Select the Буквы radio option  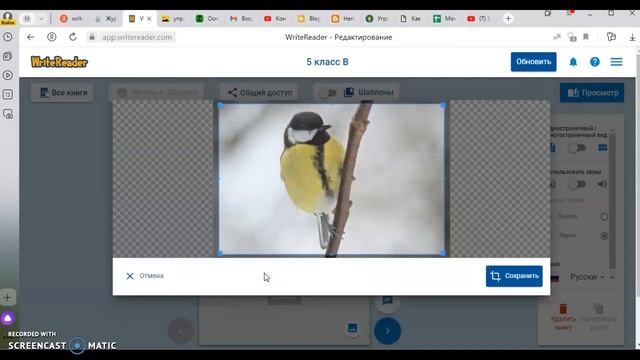[x=604, y=217]
